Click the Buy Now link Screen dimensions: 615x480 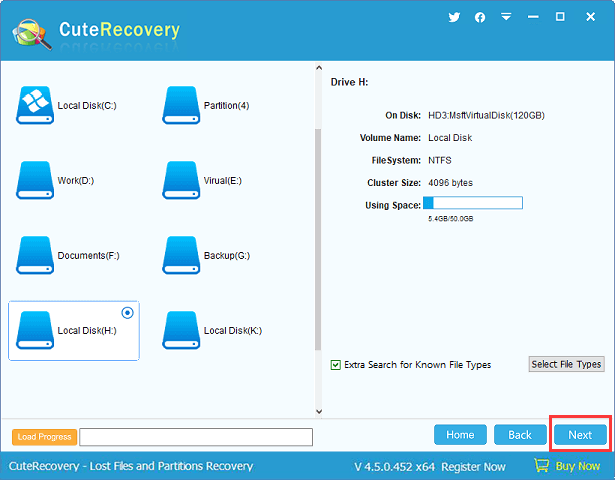click(x=578, y=466)
